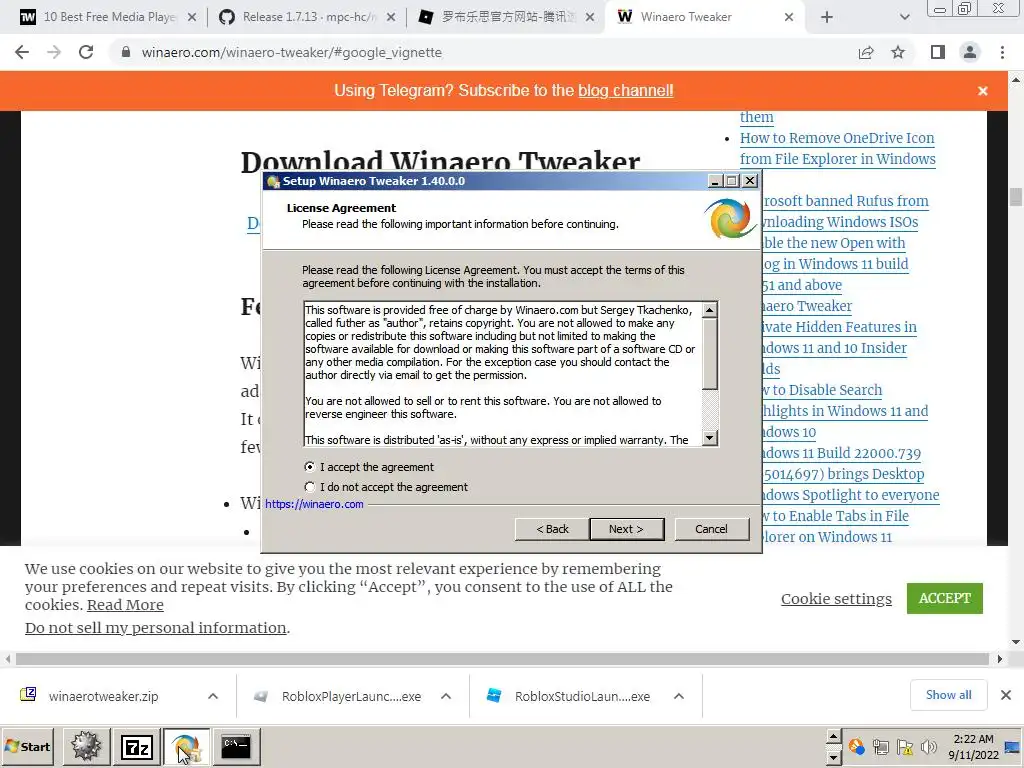Image resolution: width=1024 pixels, height=768 pixels.
Task: Open the 'blog channel' Telegram link
Action: 625,91
